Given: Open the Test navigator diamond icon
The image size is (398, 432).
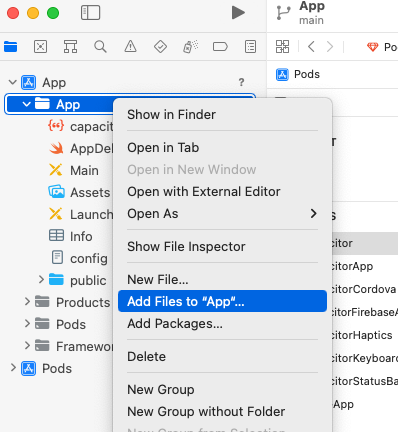Looking at the screenshot, I should (160, 47).
